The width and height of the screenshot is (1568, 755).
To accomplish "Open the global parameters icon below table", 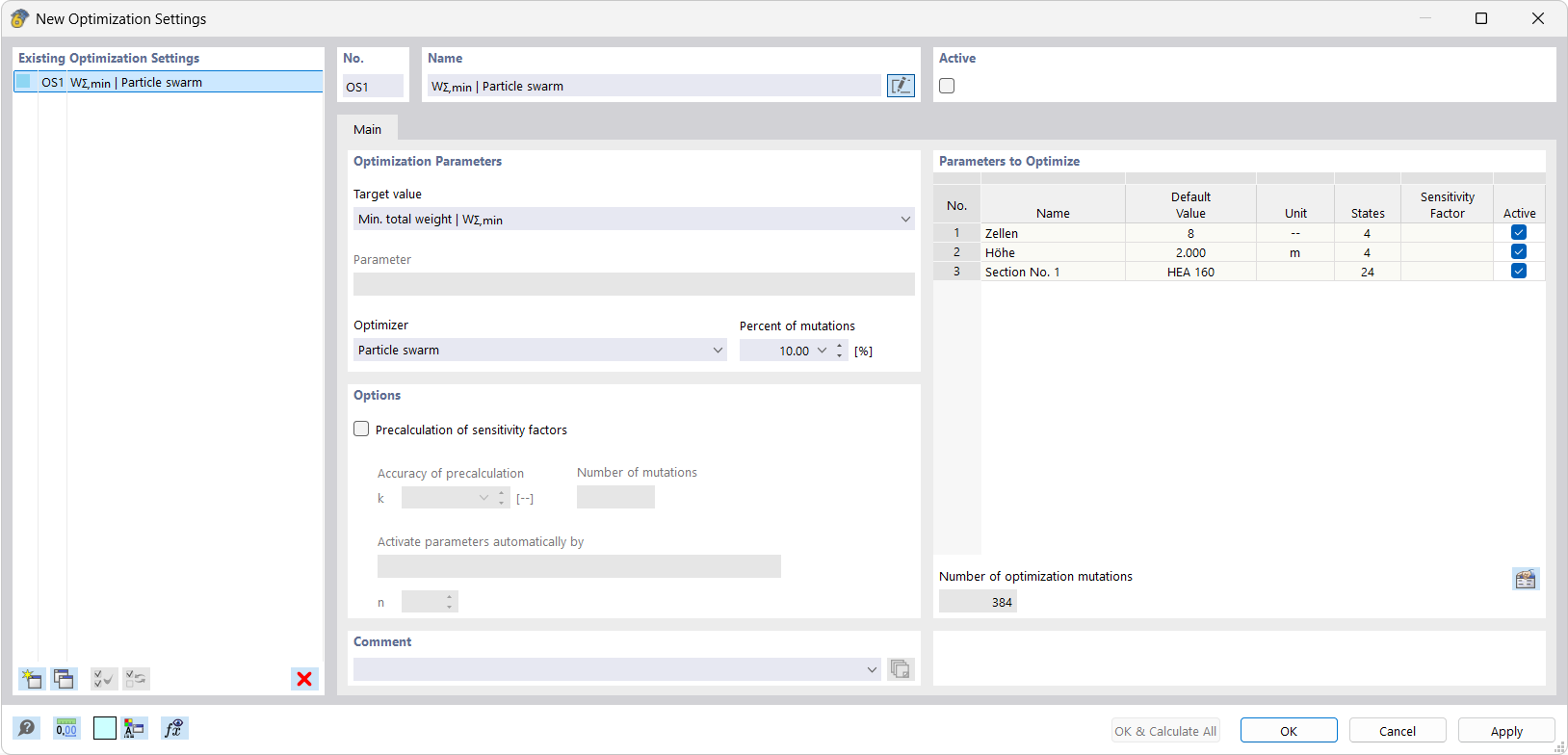I will point(1526,579).
